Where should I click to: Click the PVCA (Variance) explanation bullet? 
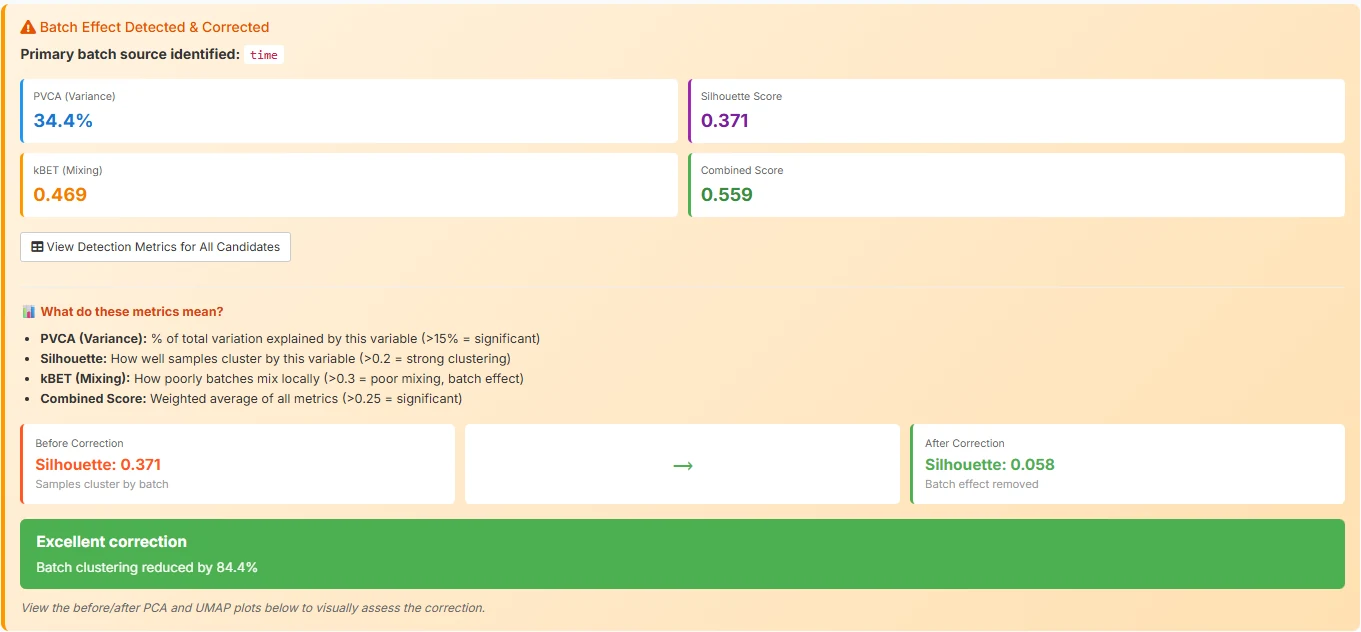tap(290, 339)
